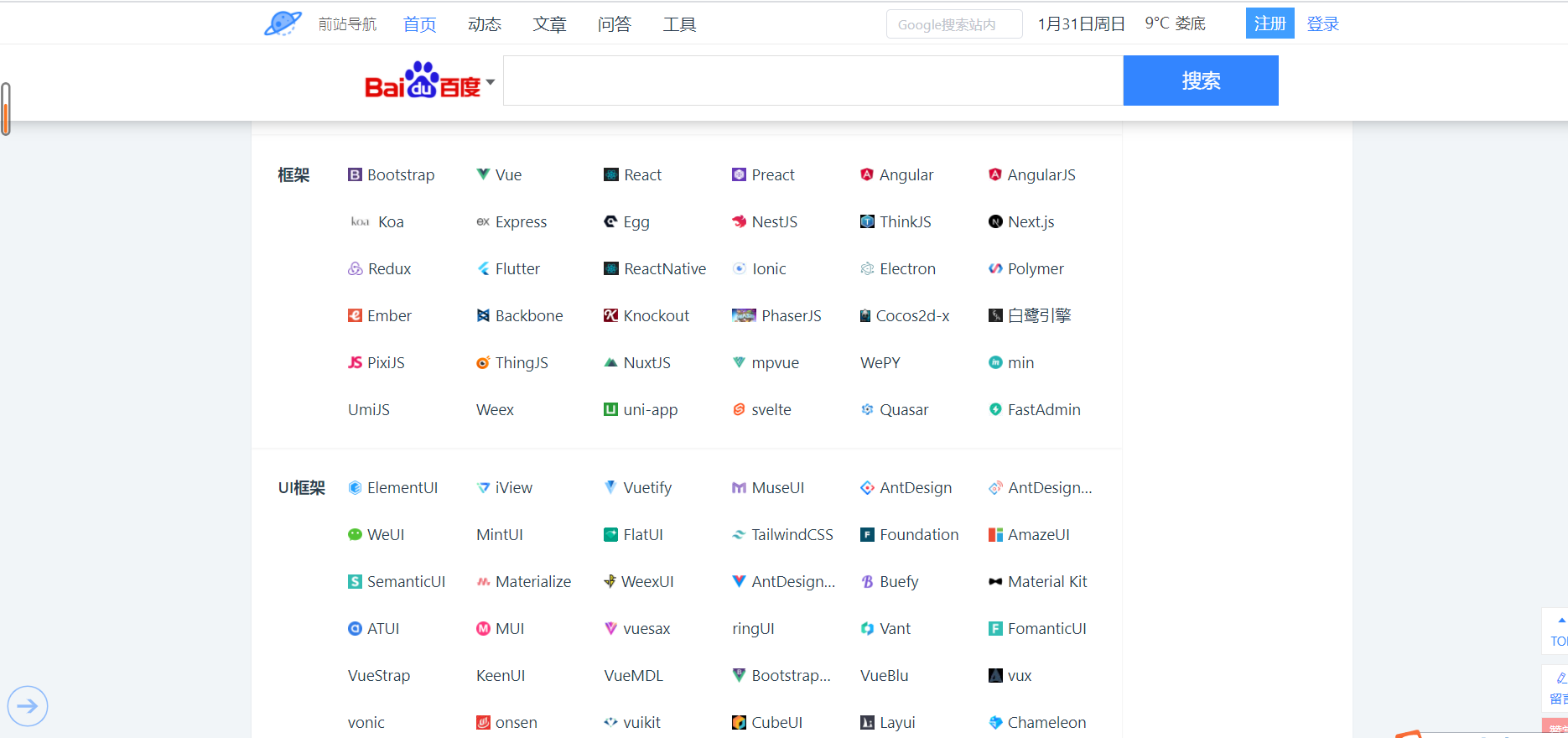Click the Polymer icon
The image size is (1568, 738).
[x=995, y=268]
